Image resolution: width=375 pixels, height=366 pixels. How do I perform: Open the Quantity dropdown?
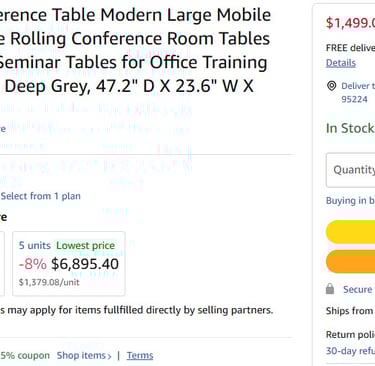point(350,170)
